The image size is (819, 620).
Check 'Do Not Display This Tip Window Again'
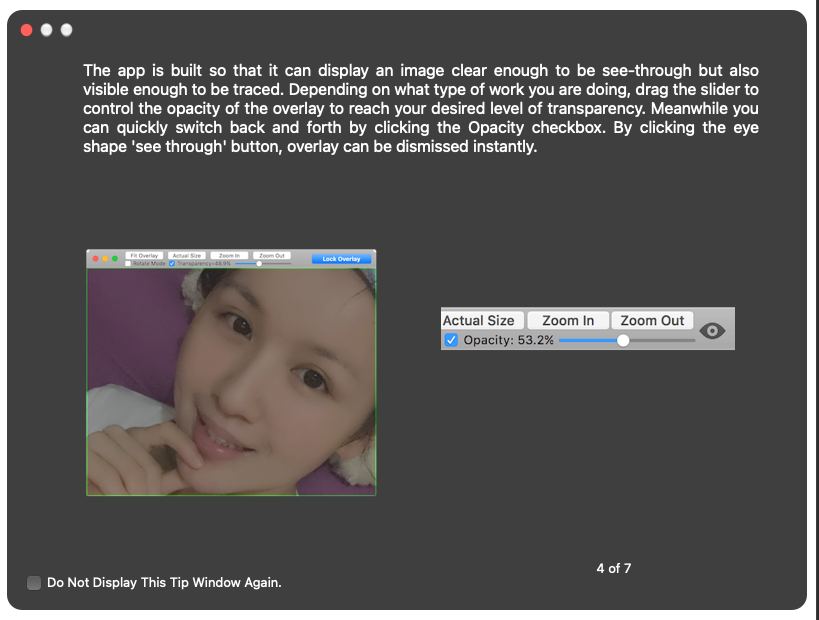[35, 582]
